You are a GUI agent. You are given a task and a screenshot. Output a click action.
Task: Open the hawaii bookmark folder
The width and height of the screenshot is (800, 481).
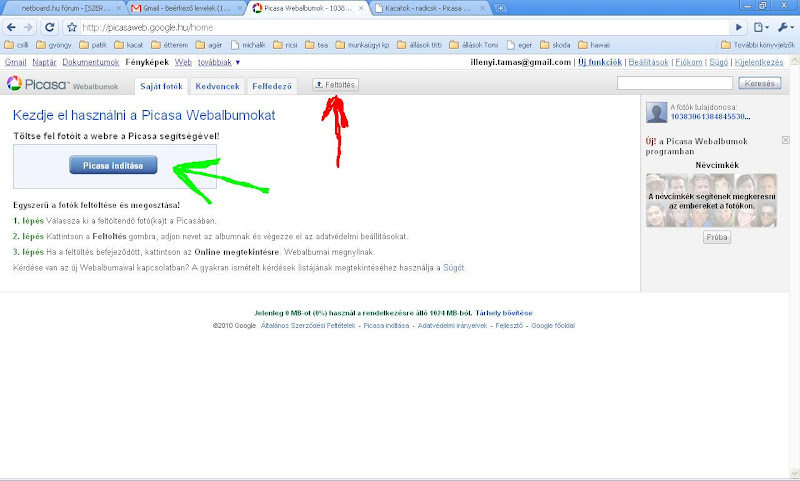coord(594,45)
